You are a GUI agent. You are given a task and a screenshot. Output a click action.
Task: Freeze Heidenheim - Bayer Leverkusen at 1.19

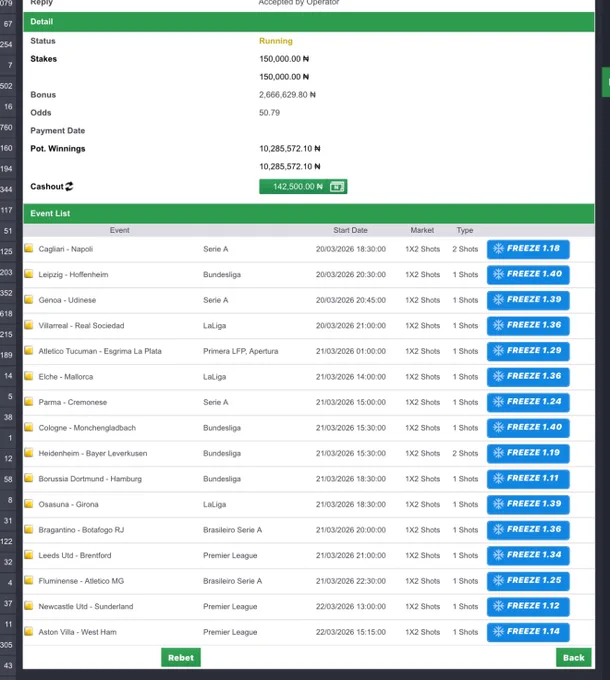coord(528,454)
